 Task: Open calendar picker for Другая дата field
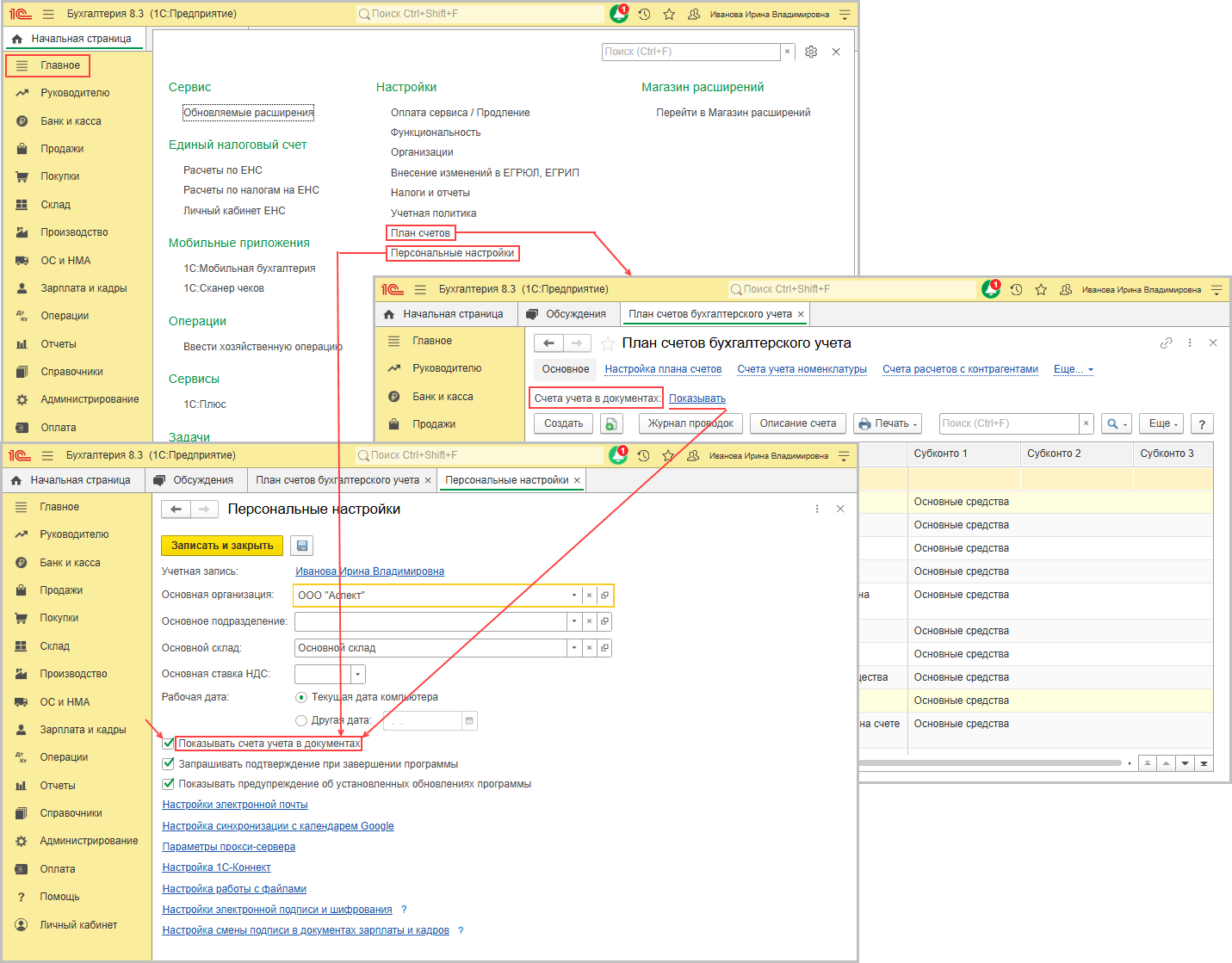(469, 721)
